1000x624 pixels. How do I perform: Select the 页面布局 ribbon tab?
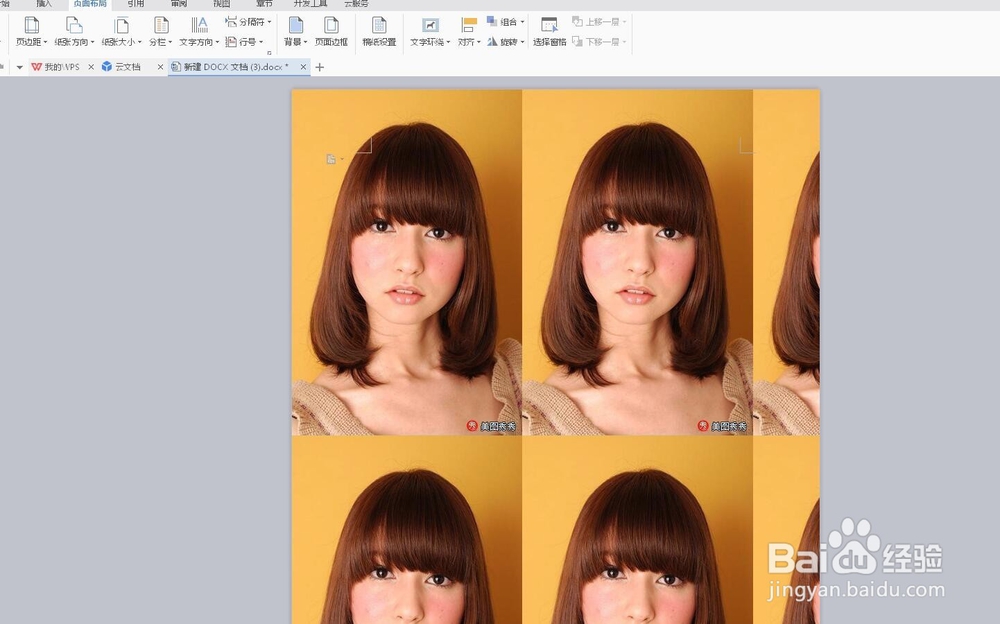pyautogui.click(x=90, y=4)
